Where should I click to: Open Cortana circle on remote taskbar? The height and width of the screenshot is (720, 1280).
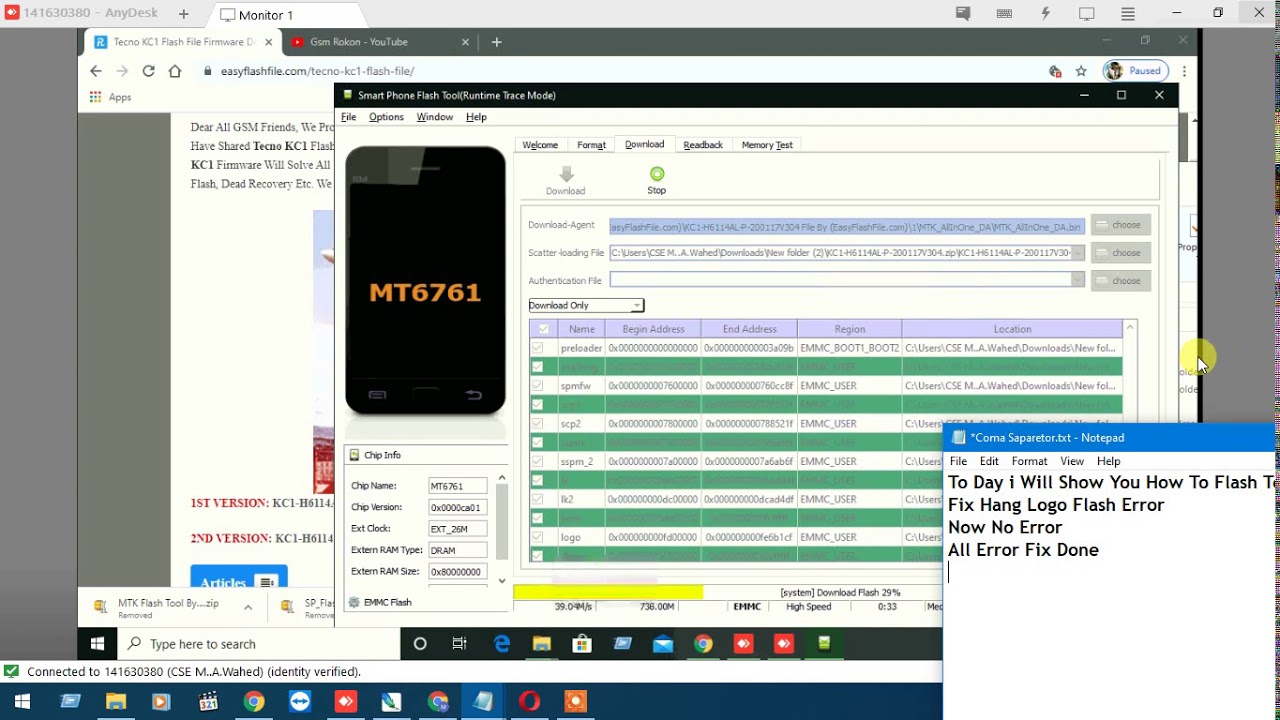[x=420, y=644]
